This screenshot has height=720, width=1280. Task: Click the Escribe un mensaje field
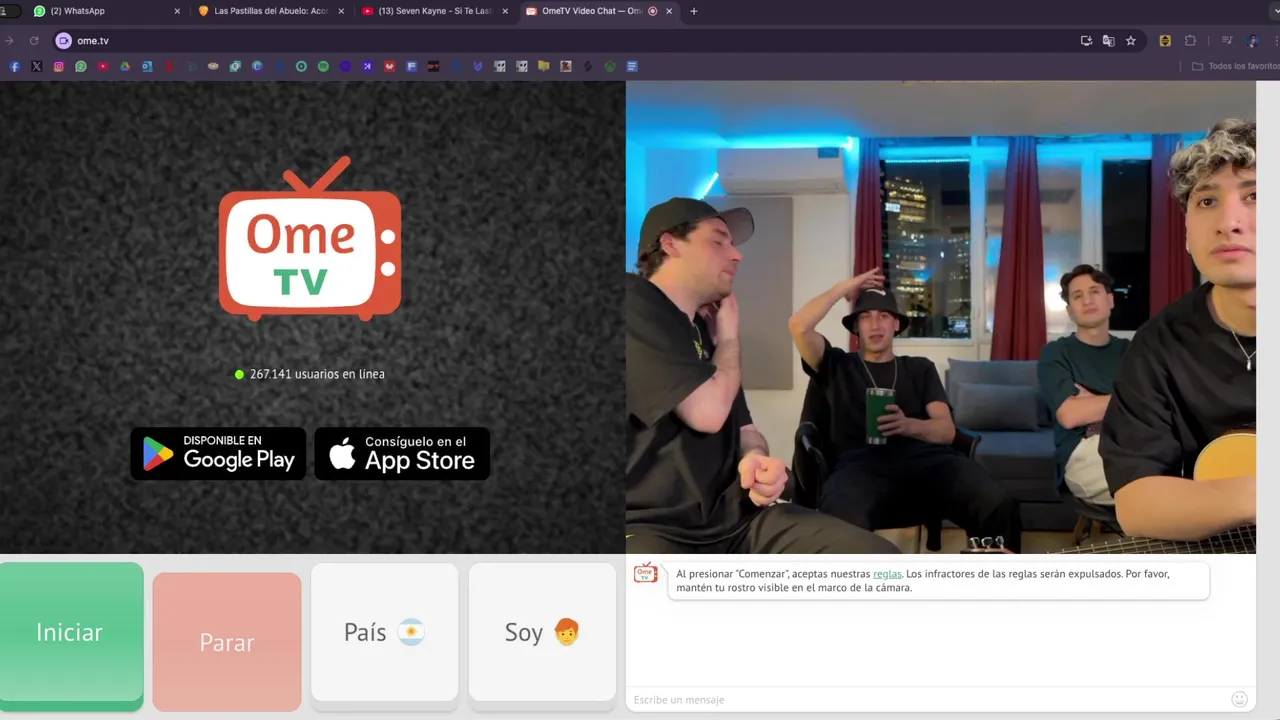(928, 699)
